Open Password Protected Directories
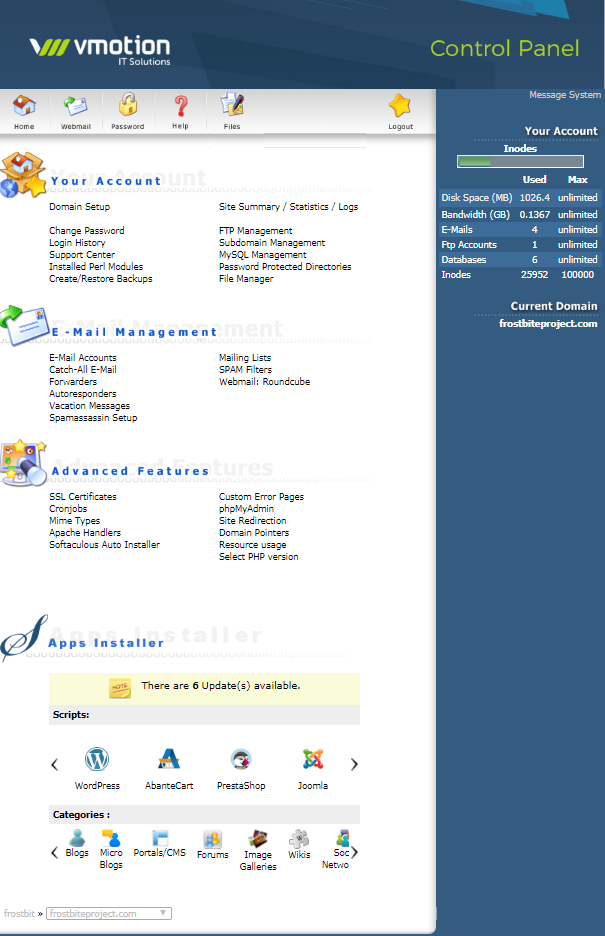This screenshot has width=605, height=936. tap(285, 267)
